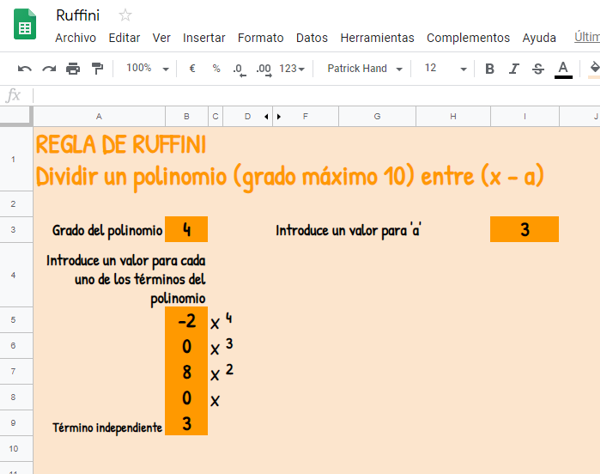Click the Redo icon
This screenshot has height=474, width=600.
pyautogui.click(x=49, y=69)
